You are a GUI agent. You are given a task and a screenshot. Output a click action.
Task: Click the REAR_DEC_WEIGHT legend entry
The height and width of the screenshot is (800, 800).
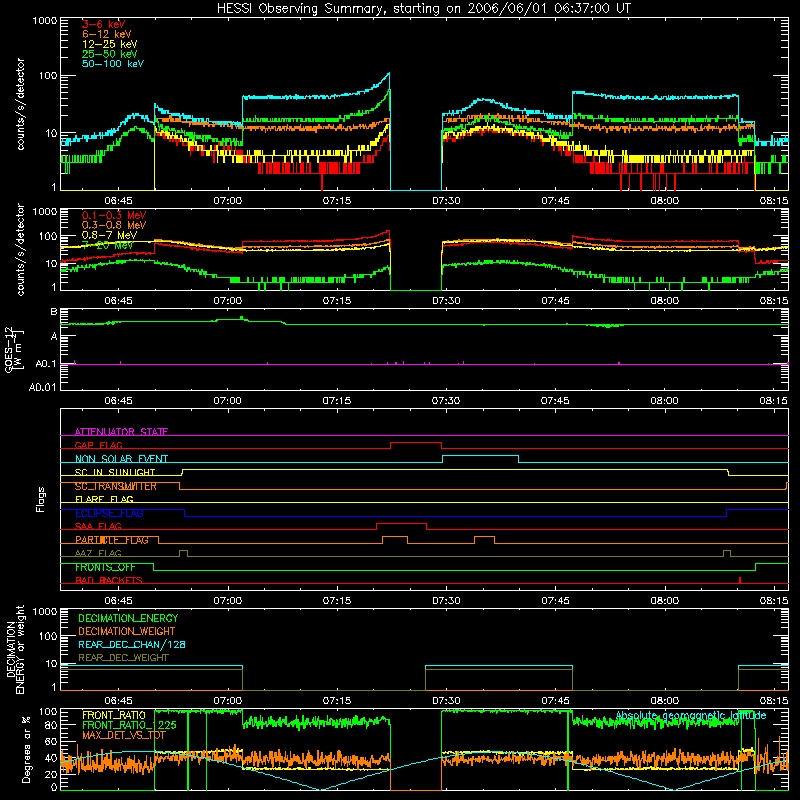coord(123,658)
